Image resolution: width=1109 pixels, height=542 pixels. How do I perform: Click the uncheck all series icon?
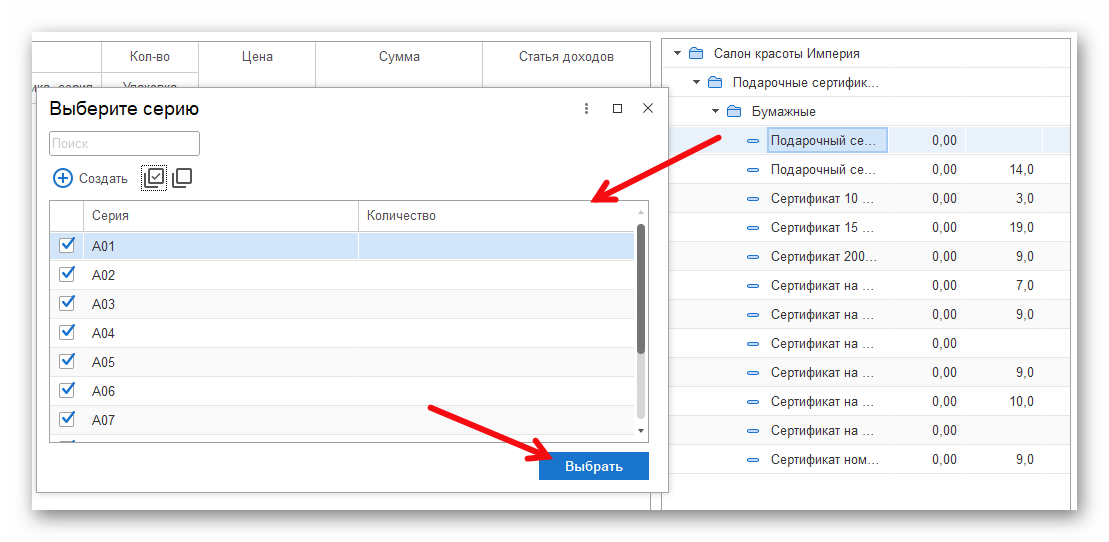coord(182,178)
